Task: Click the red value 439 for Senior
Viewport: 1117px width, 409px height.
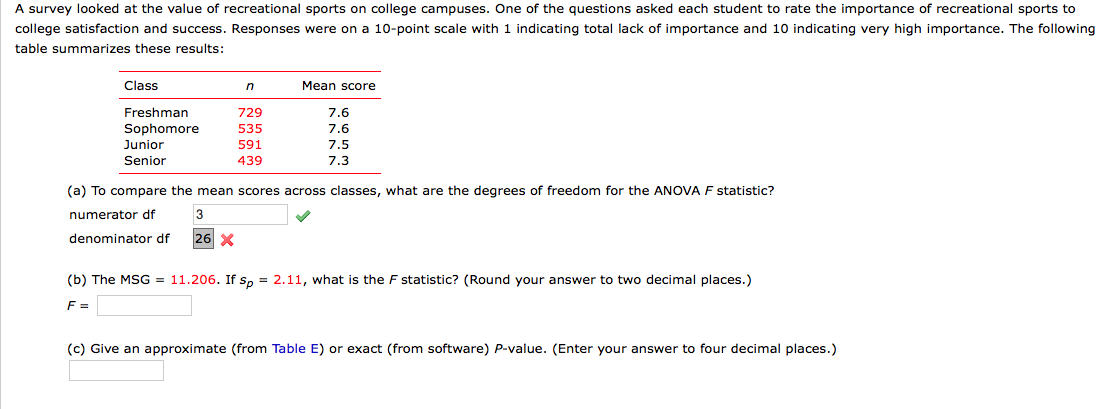Action: coord(250,161)
